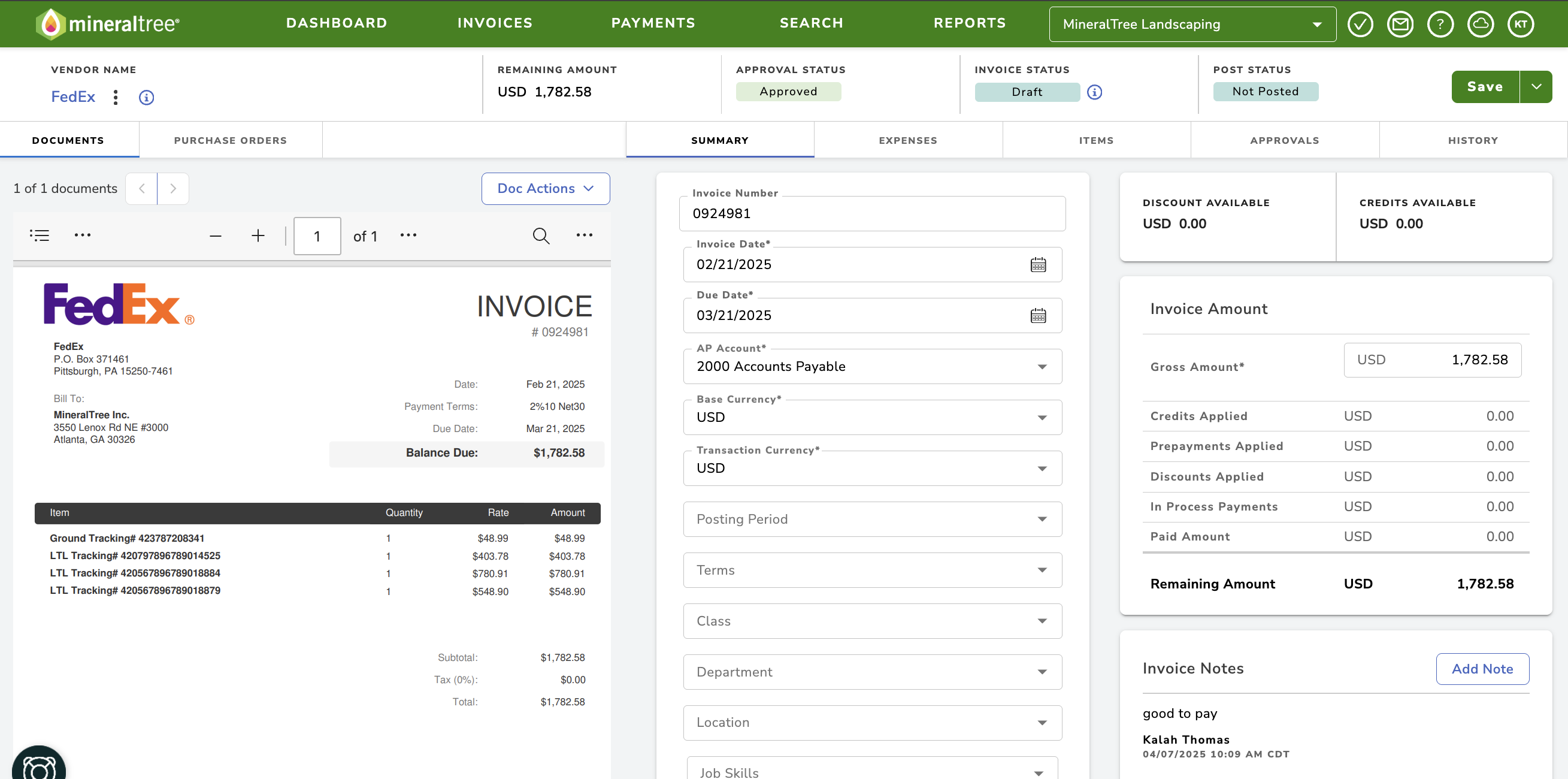Open Reports in top navigation

(x=970, y=23)
